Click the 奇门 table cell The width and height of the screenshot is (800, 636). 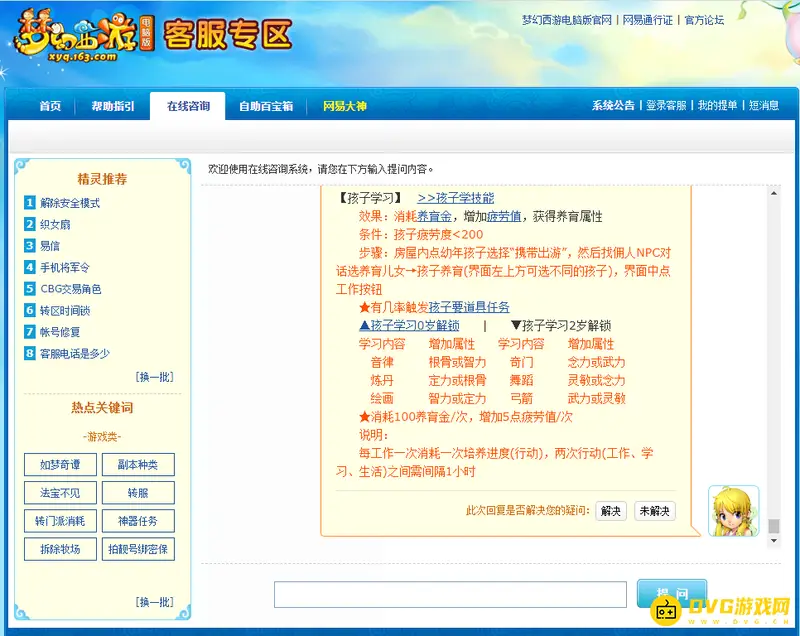521,362
